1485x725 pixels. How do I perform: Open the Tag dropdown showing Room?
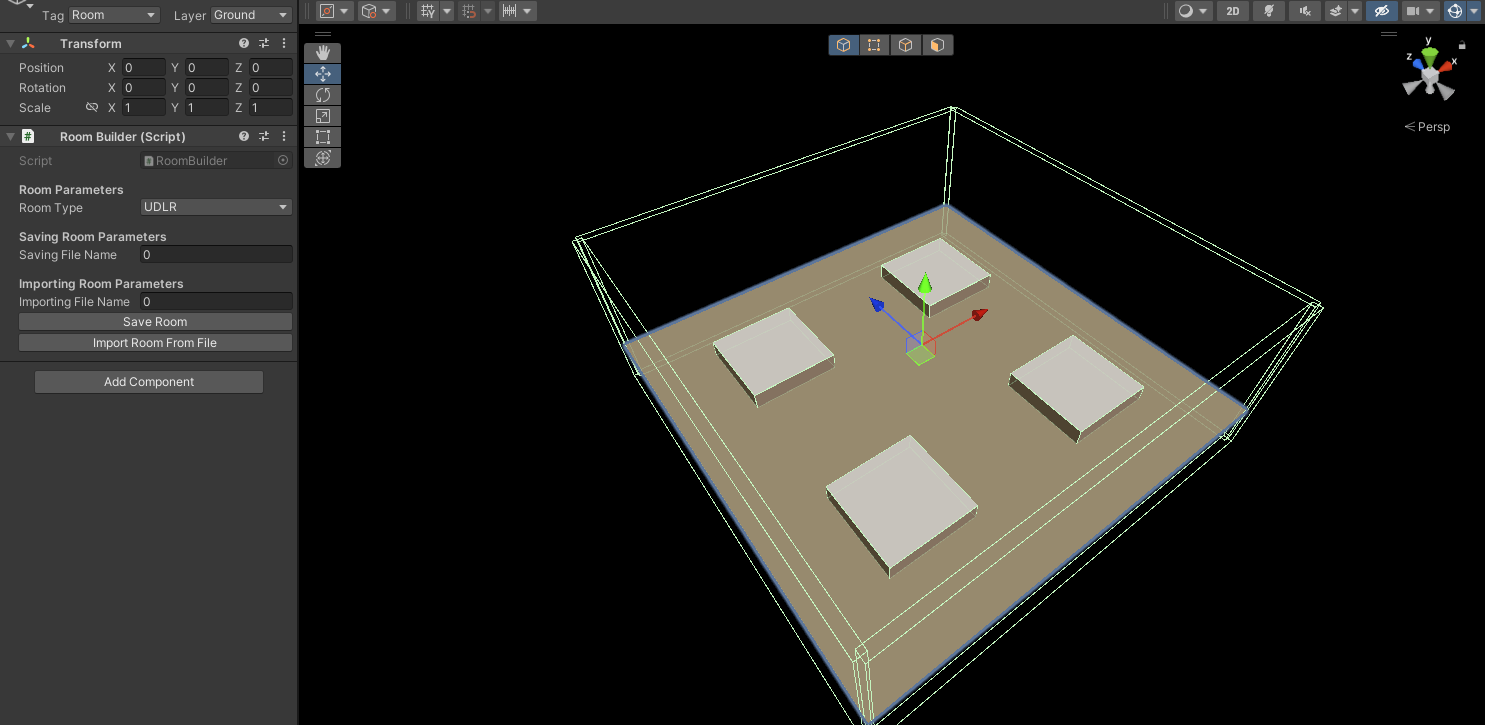[x=112, y=15]
